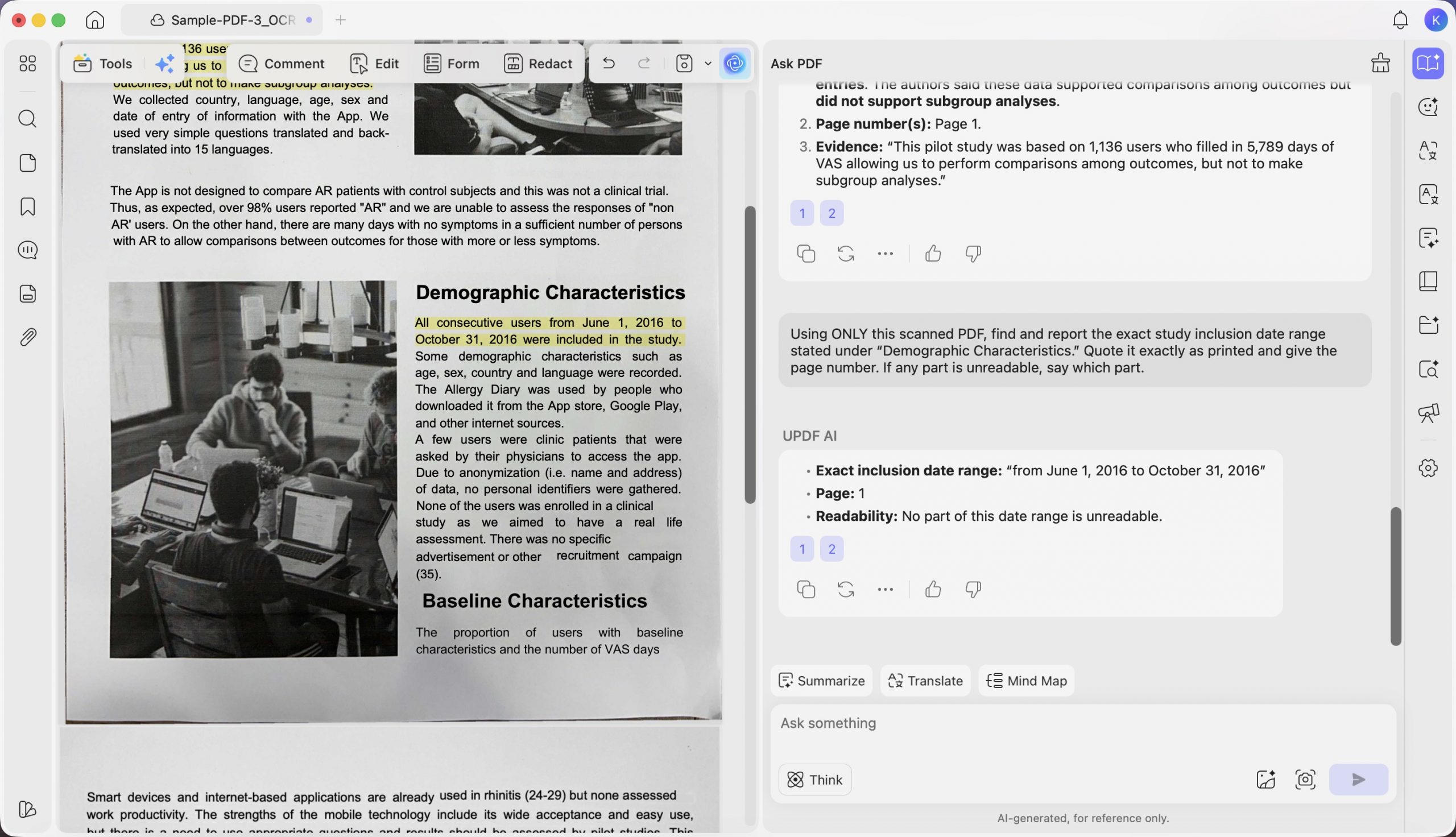The height and width of the screenshot is (837, 1456).
Task: Open citation 1 under the Evidence answer
Action: pyautogui.click(x=803, y=213)
